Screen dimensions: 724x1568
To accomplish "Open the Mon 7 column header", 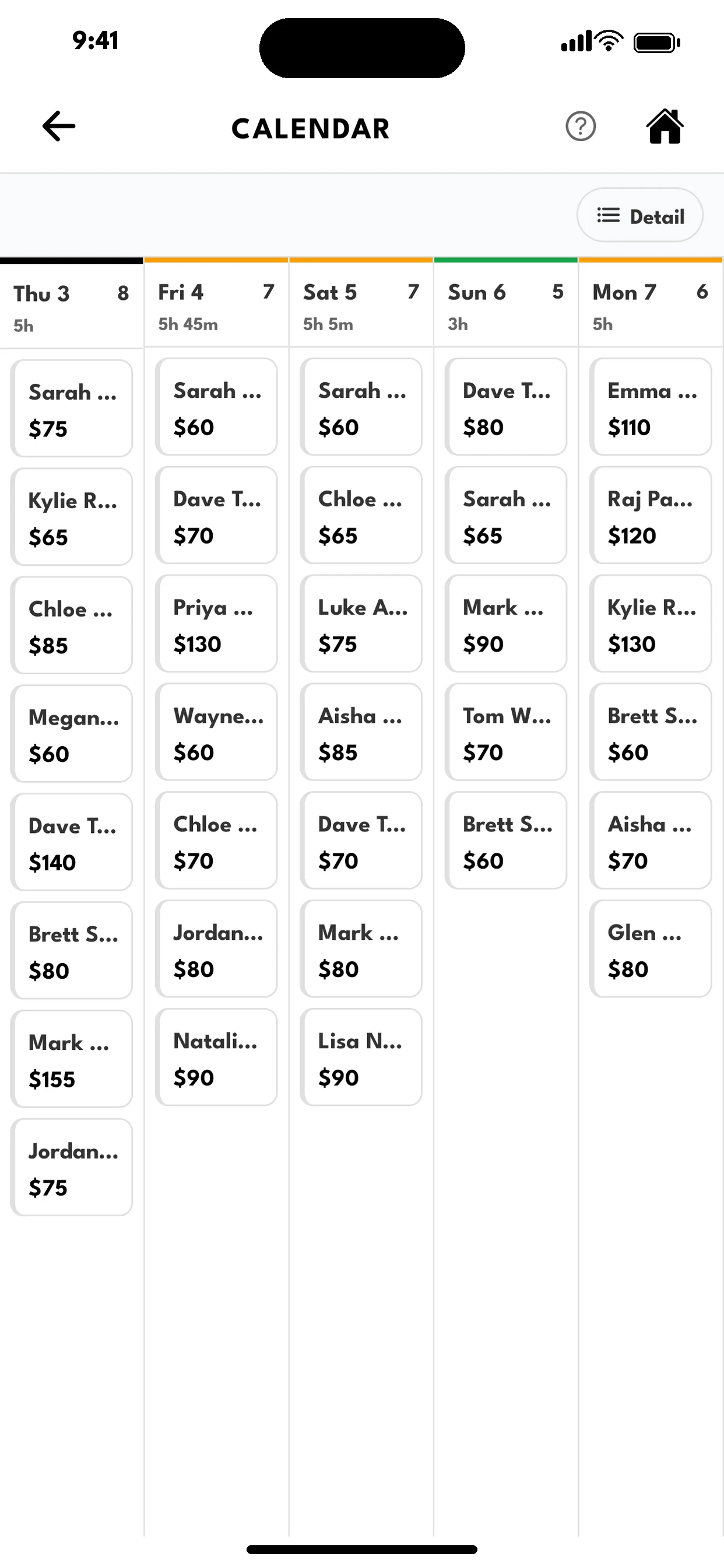I will (651, 305).
